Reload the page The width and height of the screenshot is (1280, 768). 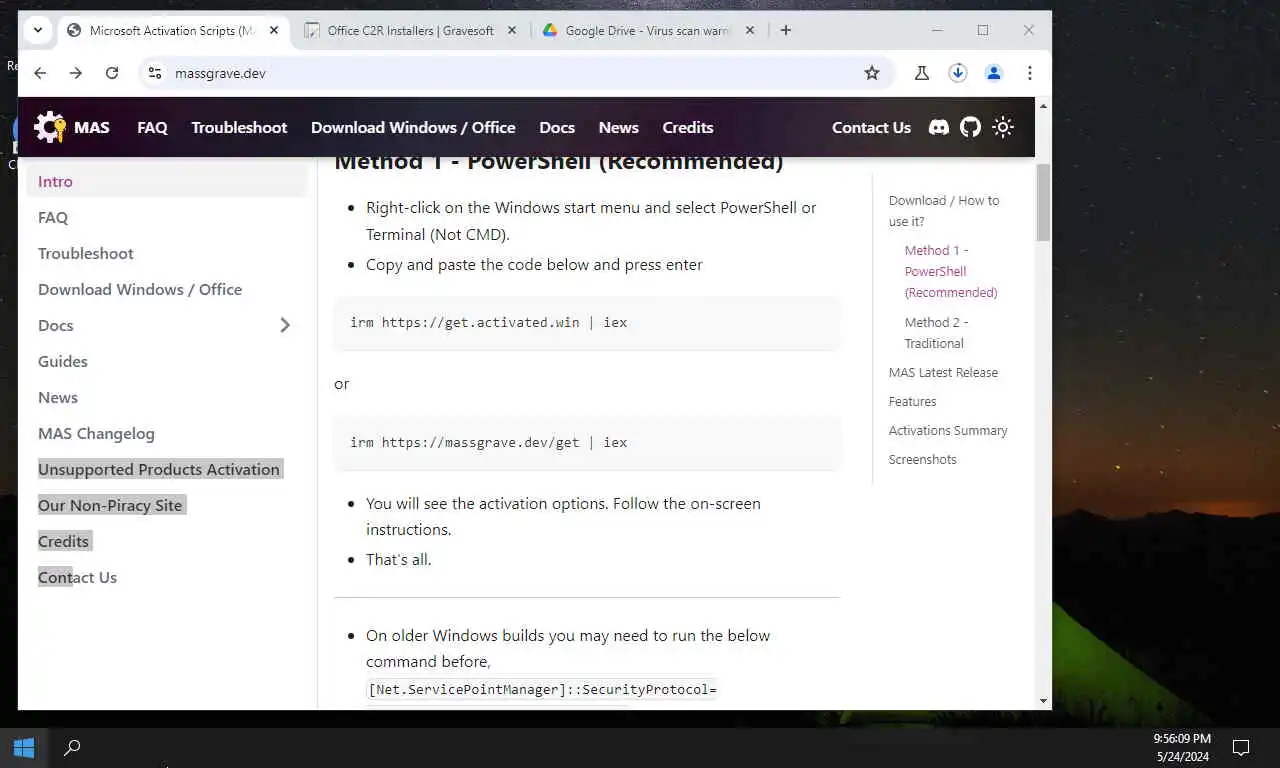tap(112, 73)
